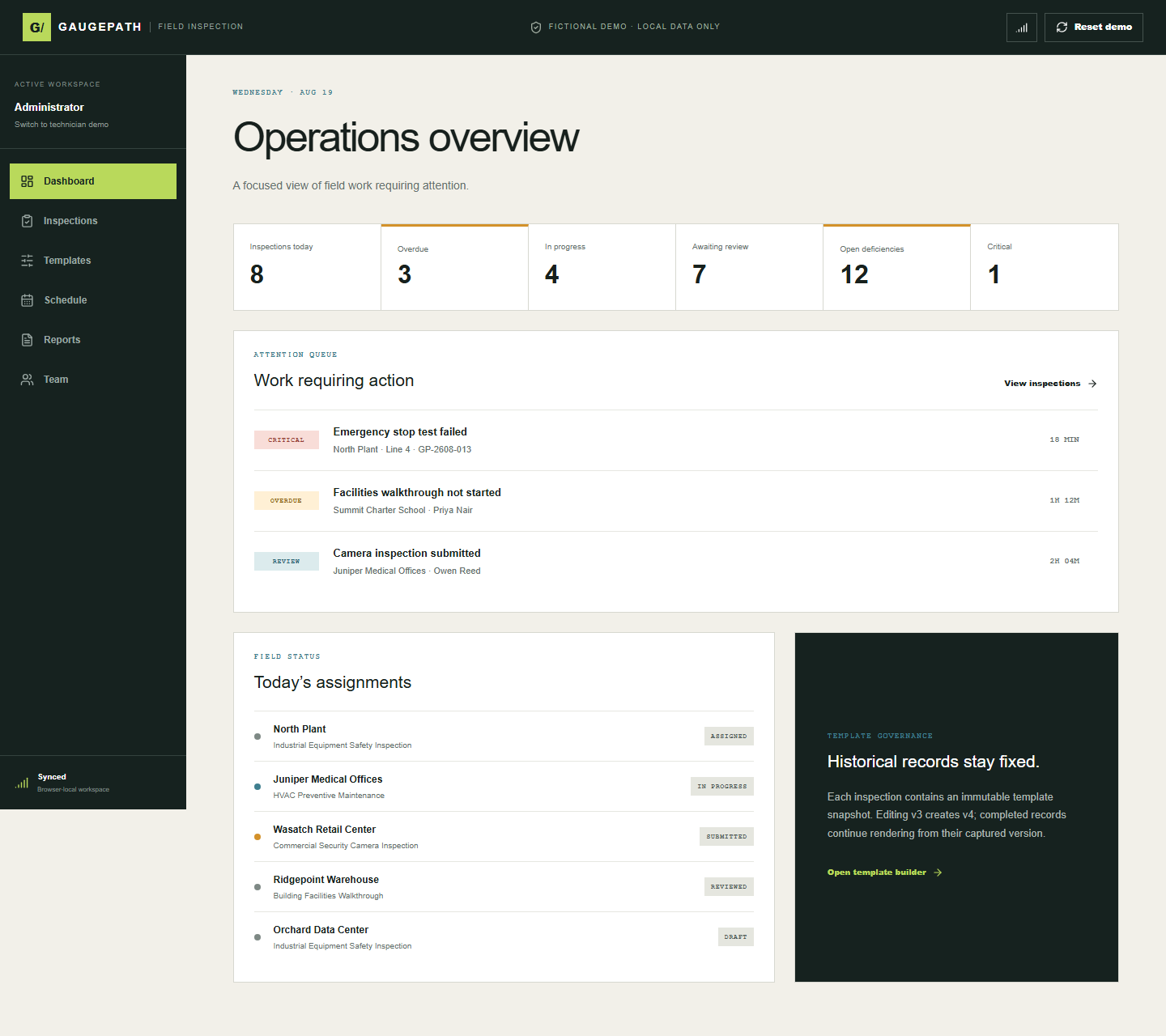1166x1036 pixels.
Task: Click the 18 MIN time label
Action: click(x=1064, y=440)
